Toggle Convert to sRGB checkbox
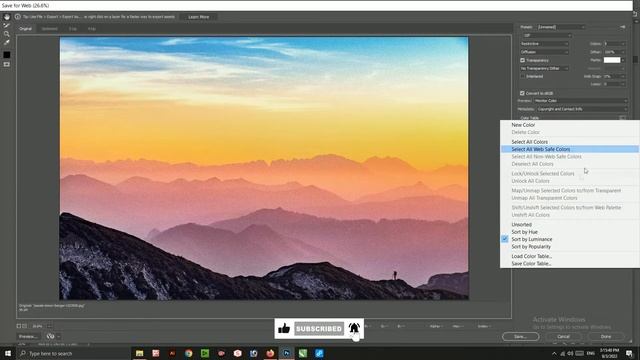 pos(522,93)
